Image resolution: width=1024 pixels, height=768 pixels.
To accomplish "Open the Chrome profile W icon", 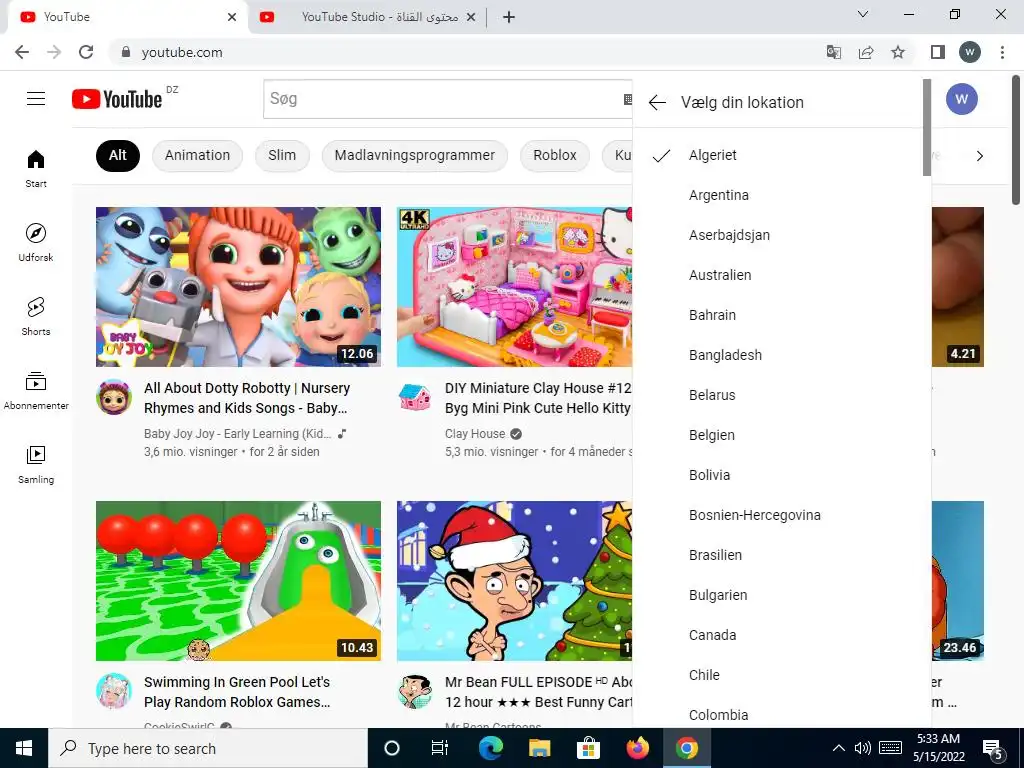I will [970, 52].
